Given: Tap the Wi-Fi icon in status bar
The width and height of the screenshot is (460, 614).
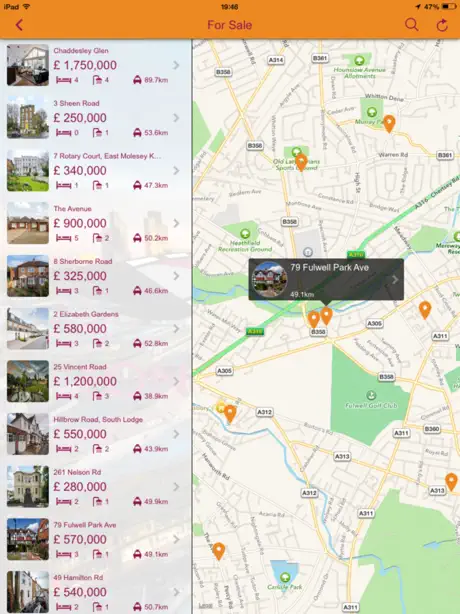Looking at the screenshot, I should (27, 7).
